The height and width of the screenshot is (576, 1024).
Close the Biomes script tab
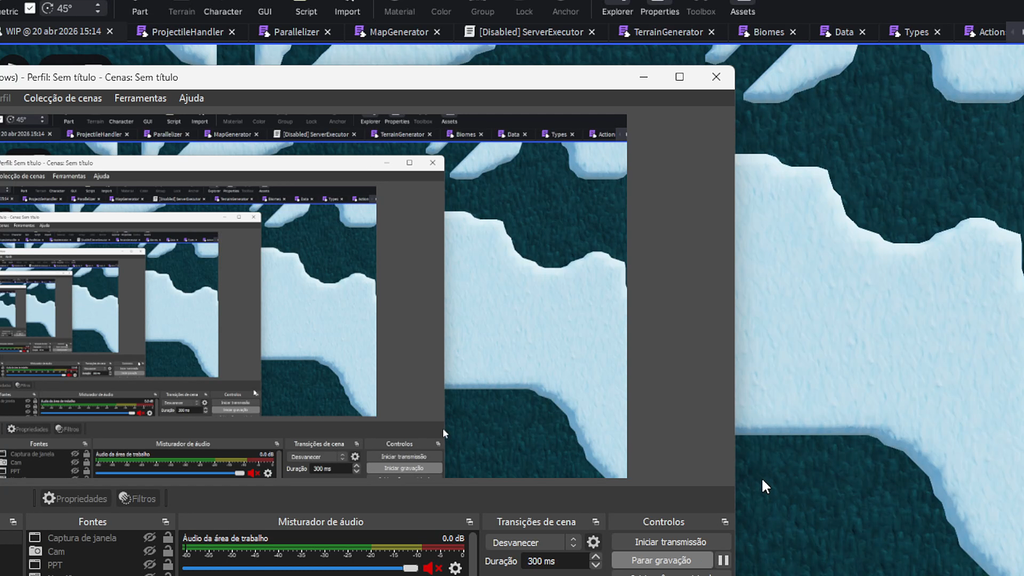[x=793, y=32]
